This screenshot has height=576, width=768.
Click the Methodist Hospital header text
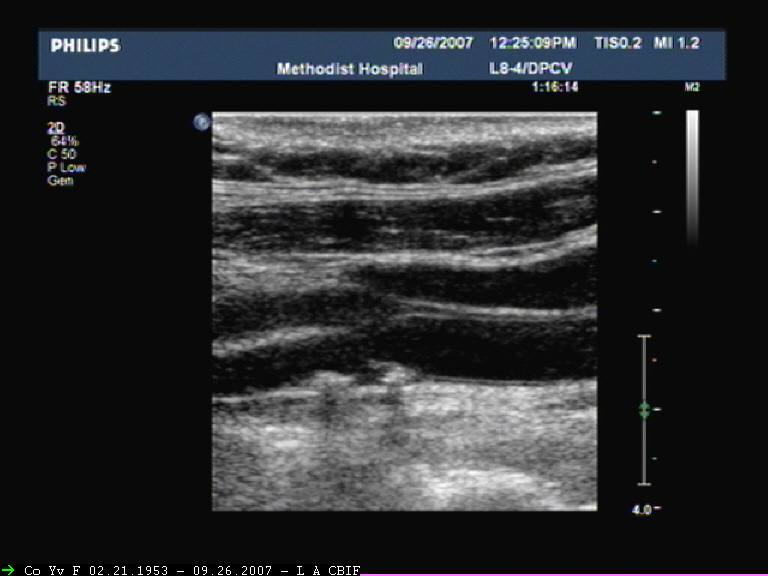tap(349, 69)
